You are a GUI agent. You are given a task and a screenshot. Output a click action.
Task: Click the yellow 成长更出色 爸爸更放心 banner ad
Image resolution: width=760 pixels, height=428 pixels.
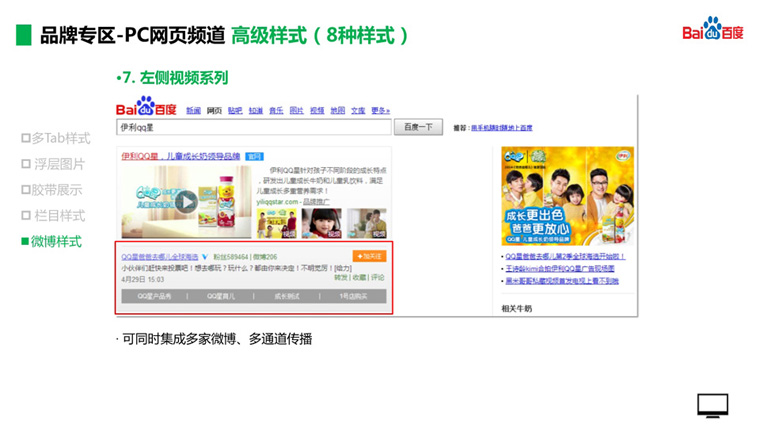(x=568, y=196)
